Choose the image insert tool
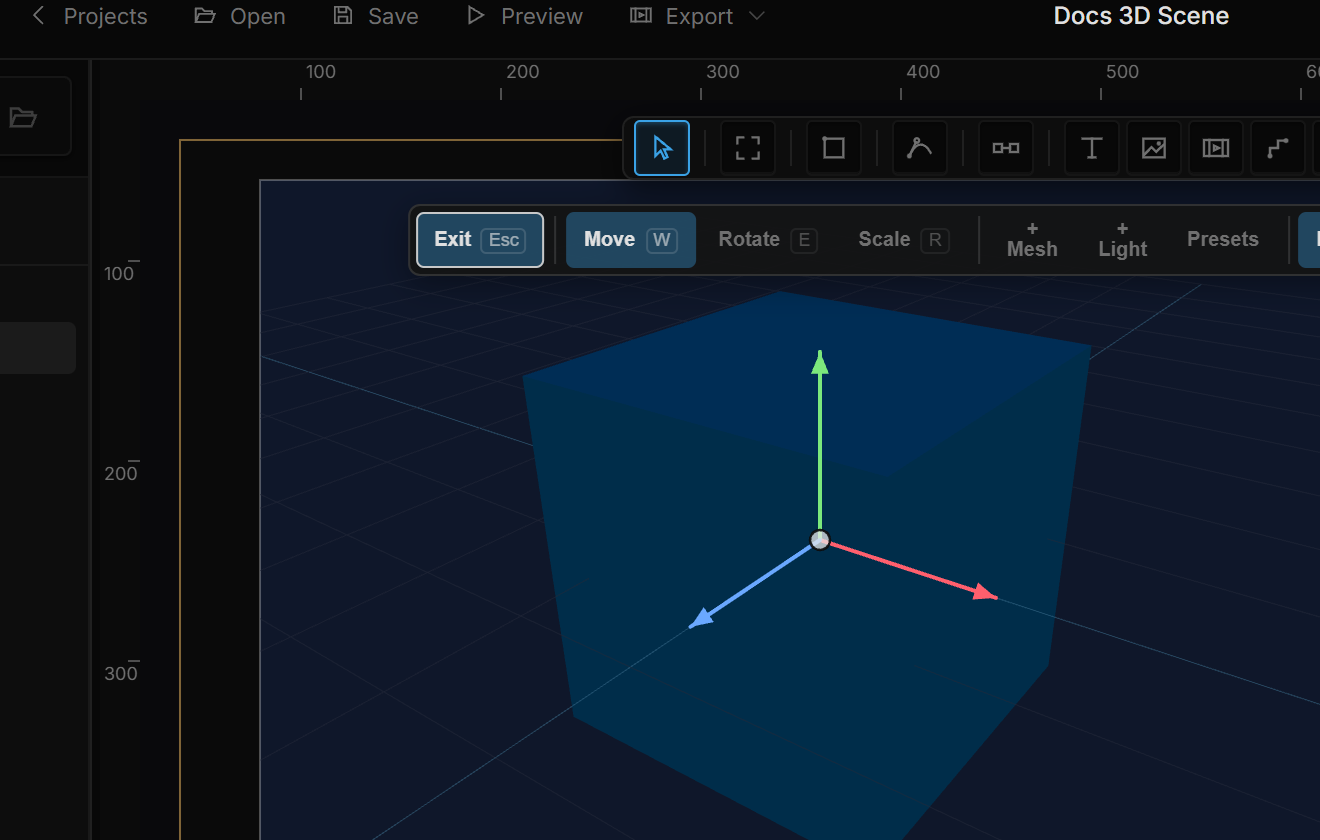The width and height of the screenshot is (1320, 840). click(1154, 148)
